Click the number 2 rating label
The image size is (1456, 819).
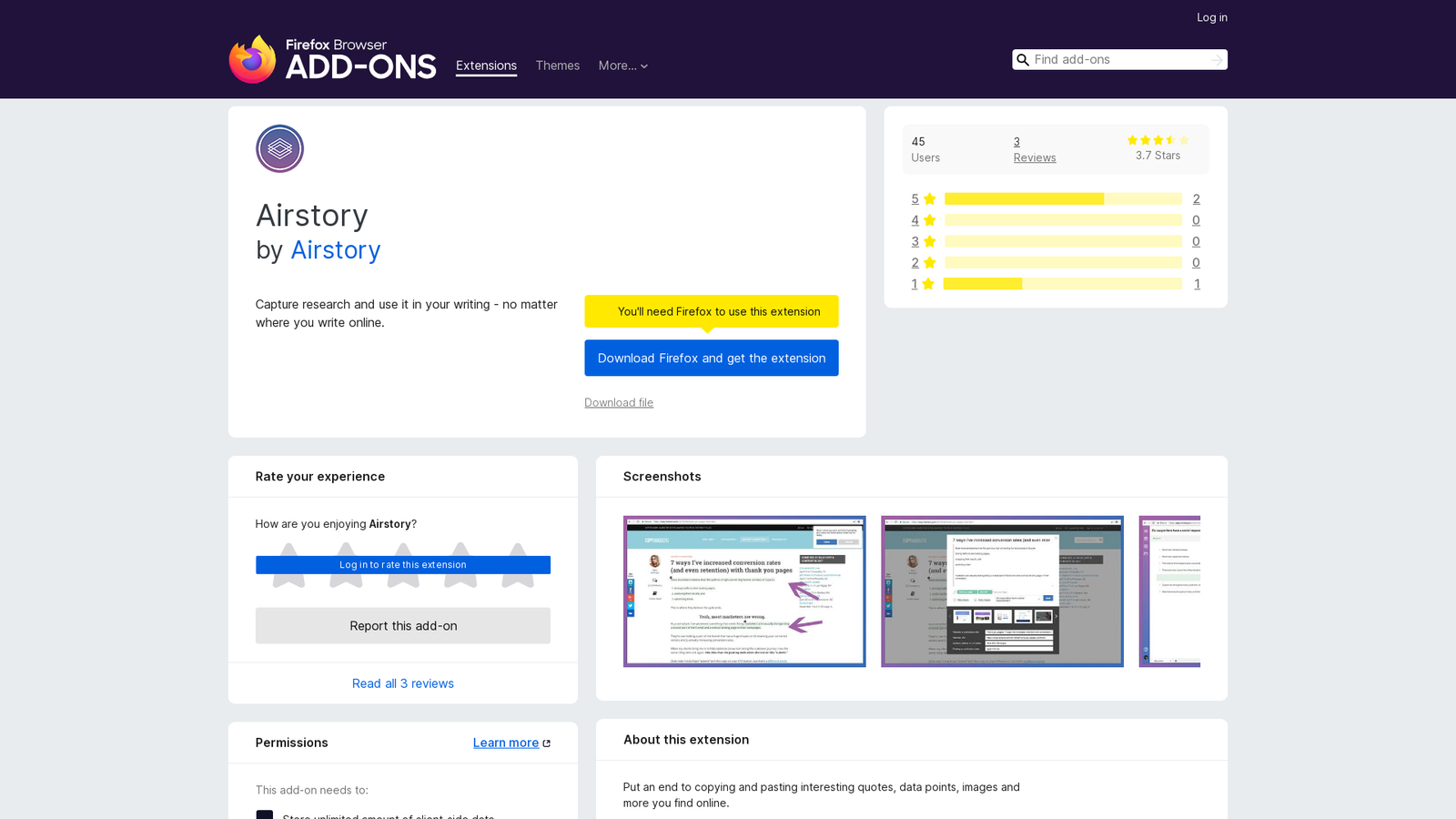click(915, 263)
